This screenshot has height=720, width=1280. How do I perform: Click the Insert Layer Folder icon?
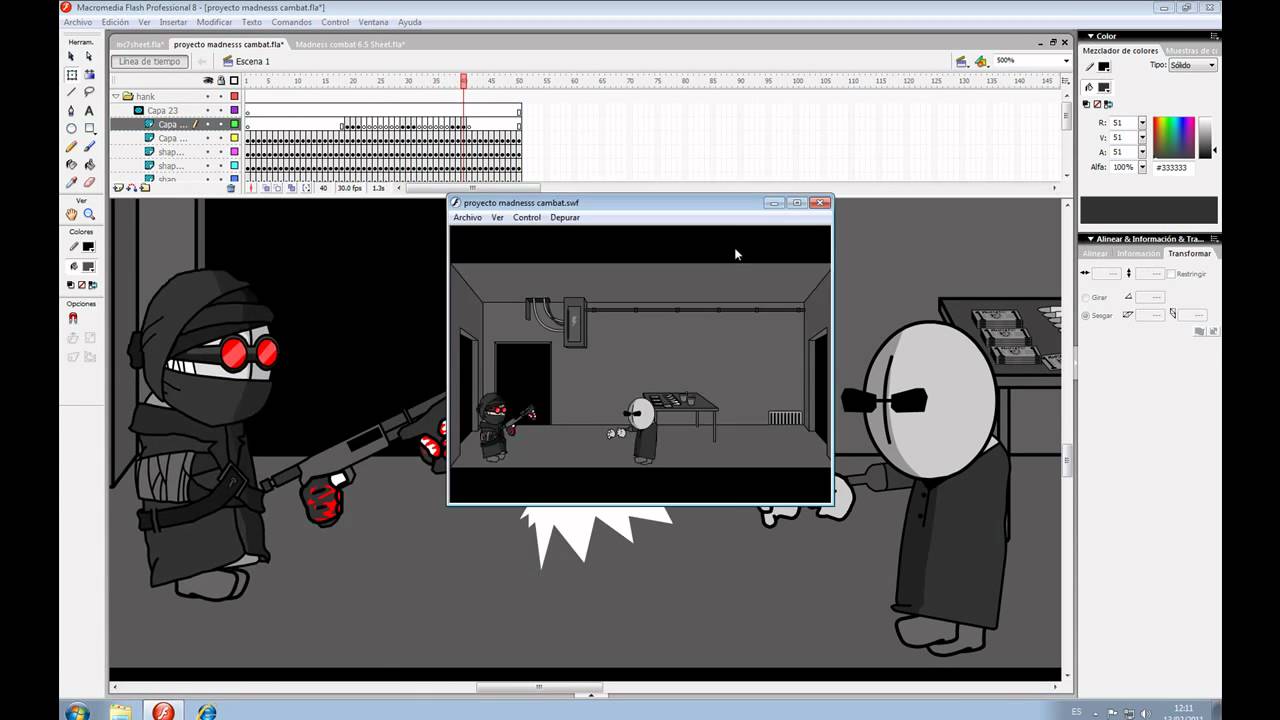(145, 188)
